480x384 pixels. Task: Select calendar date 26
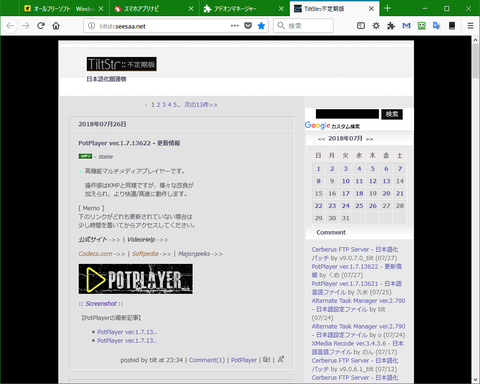pos(373,206)
